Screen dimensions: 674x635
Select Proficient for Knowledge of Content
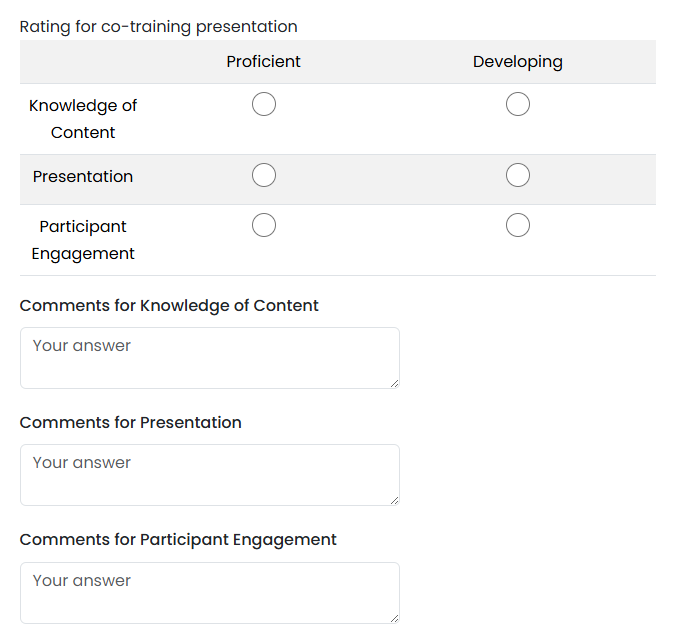pos(263,104)
